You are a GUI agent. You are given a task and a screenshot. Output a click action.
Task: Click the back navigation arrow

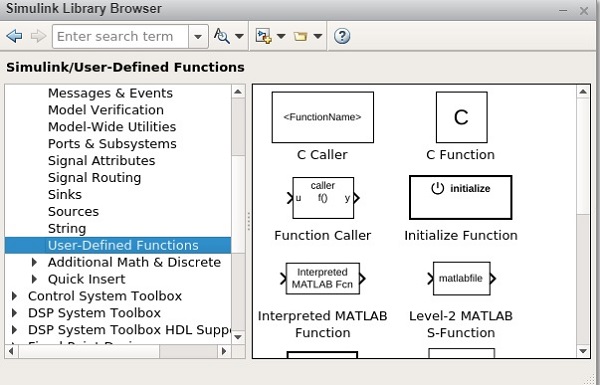[14, 36]
